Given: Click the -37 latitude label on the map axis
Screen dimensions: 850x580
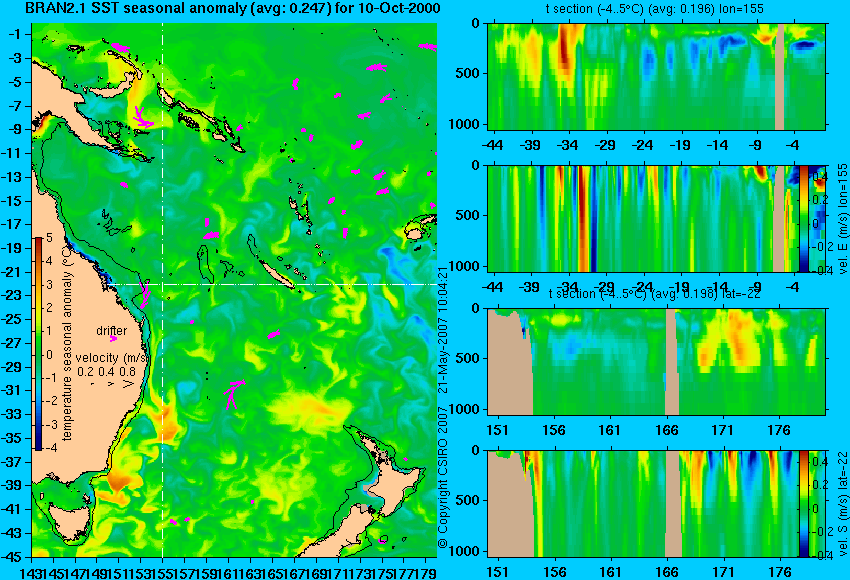Looking at the screenshot, I should pyautogui.click(x=12, y=461).
